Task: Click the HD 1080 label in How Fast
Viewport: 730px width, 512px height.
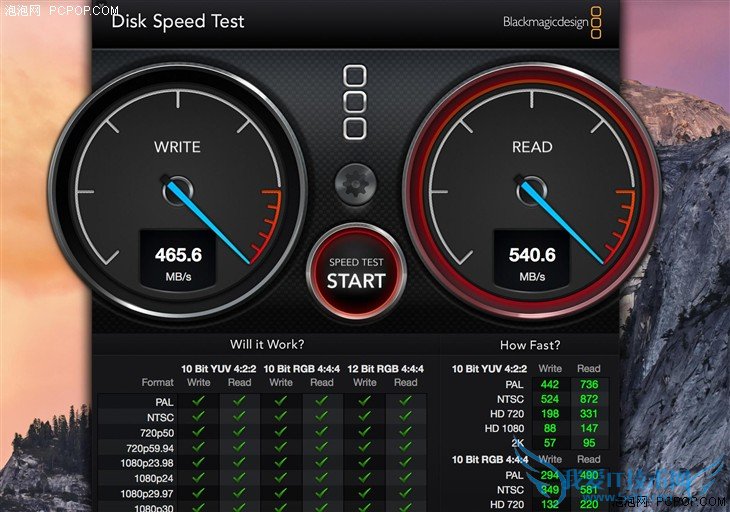Action: pyautogui.click(x=504, y=428)
